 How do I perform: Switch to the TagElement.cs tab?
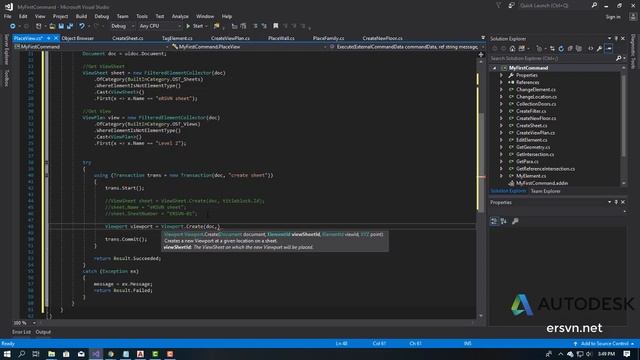[177, 38]
